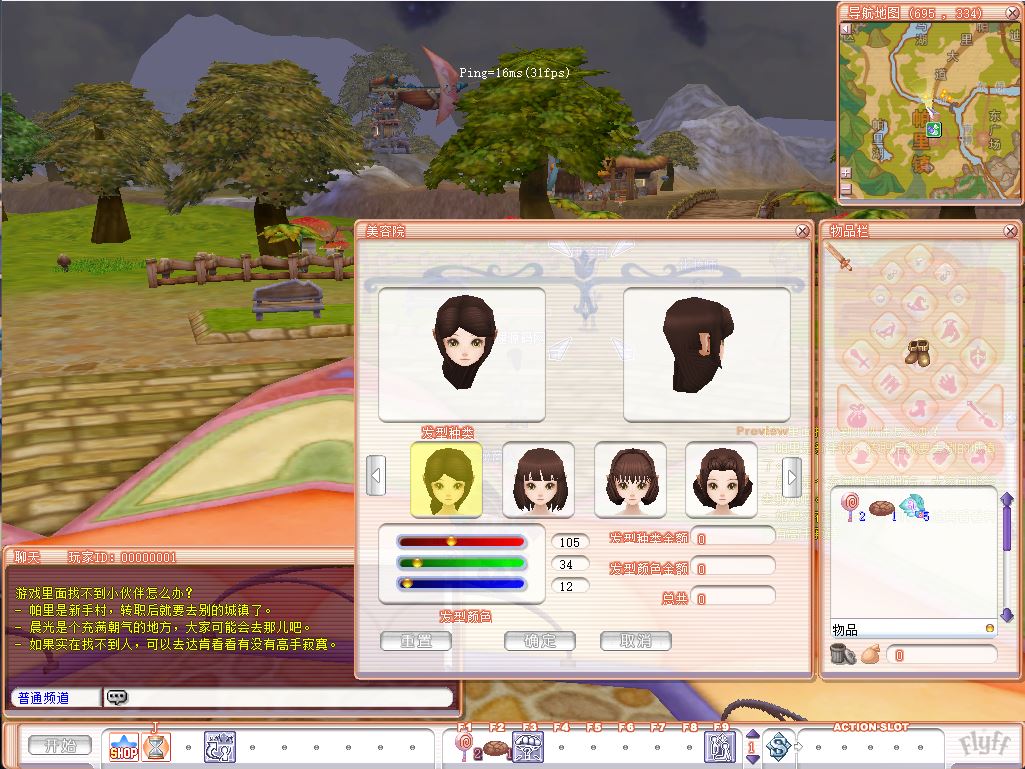Click 确定 to confirm hairstyle
The height and width of the screenshot is (769, 1025).
point(539,641)
